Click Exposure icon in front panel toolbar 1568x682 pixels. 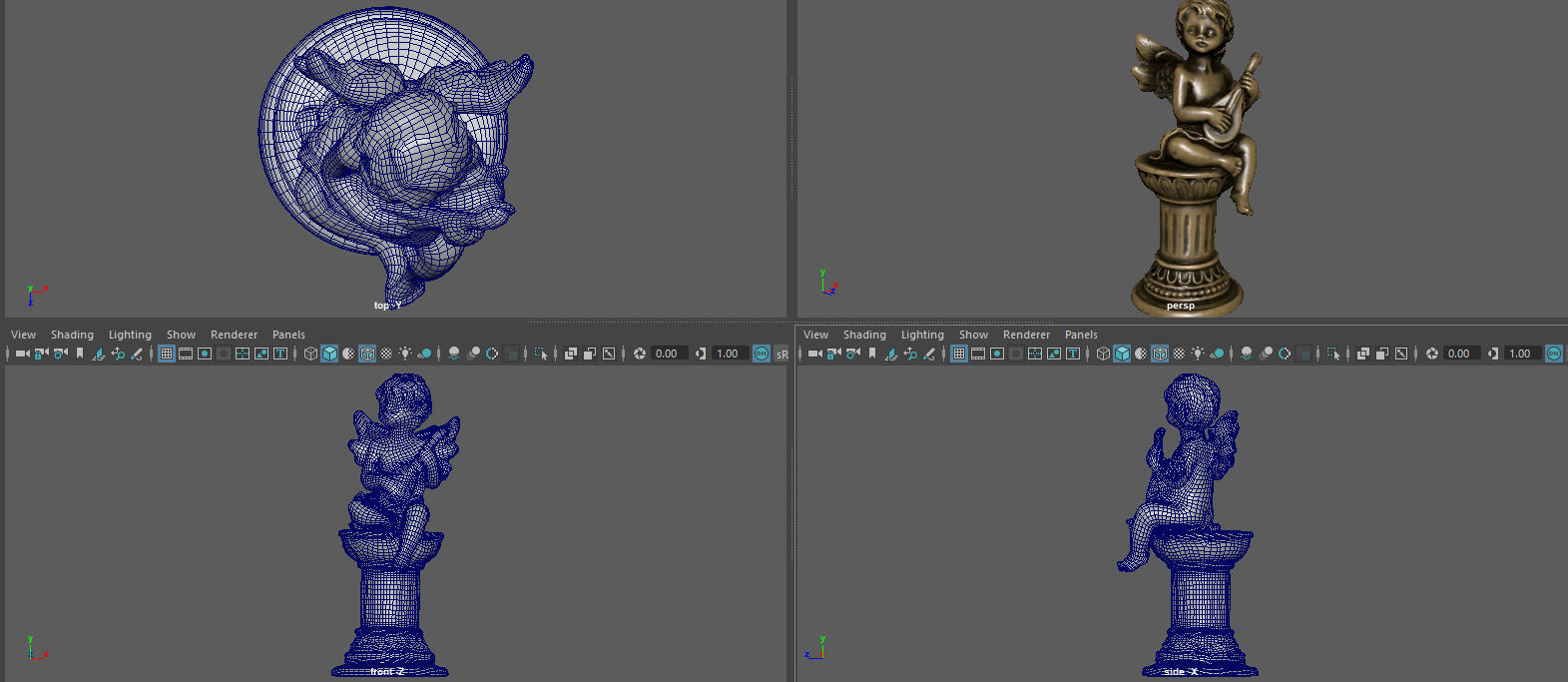[x=640, y=353]
